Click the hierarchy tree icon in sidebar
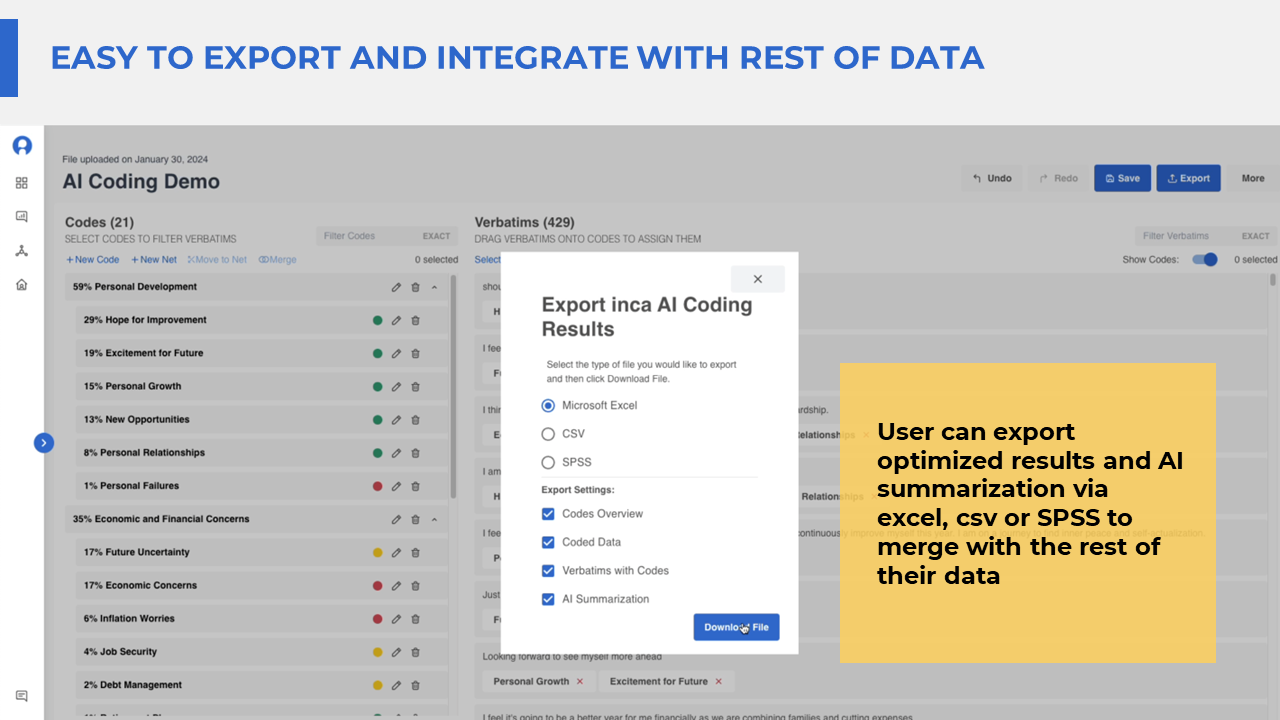The height and width of the screenshot is (720, 1280). [22, 251]
